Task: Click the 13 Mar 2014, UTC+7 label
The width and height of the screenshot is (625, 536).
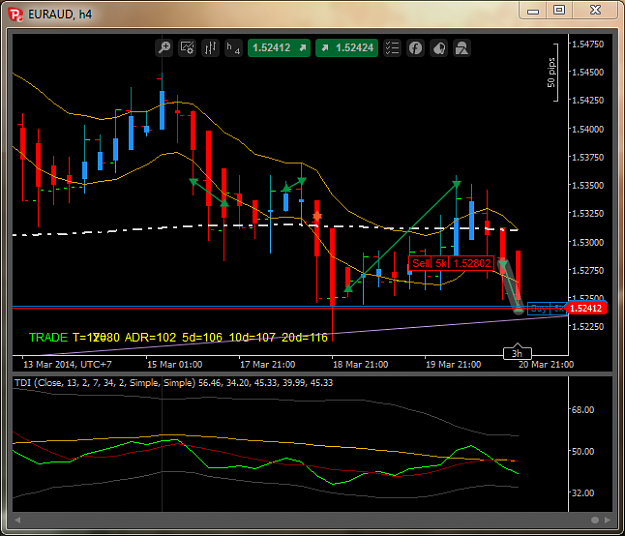Action: tap(67, 365)
